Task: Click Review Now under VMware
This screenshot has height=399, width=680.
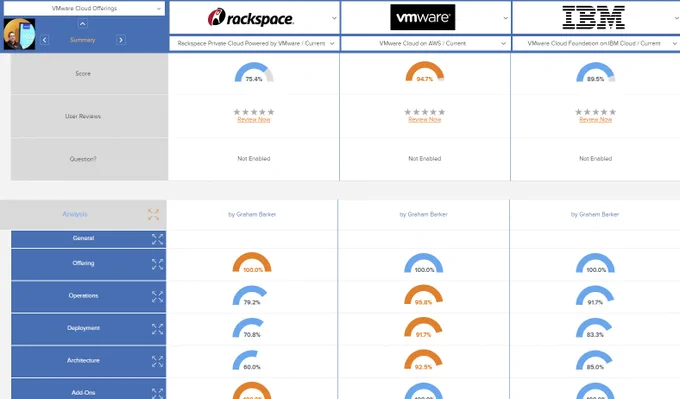Action: coord(425,120)
